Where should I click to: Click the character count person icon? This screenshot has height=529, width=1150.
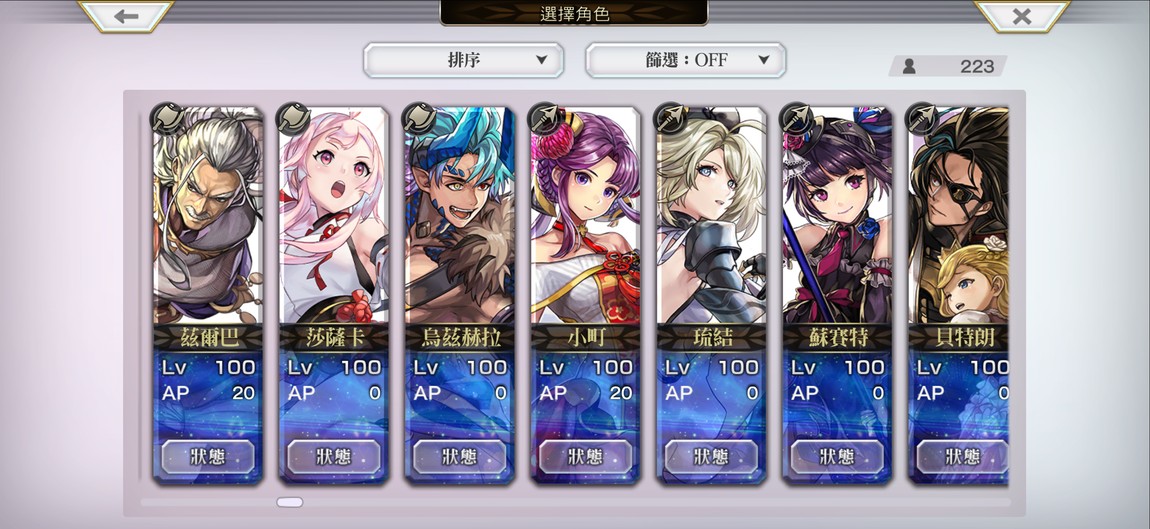[909, 66]
